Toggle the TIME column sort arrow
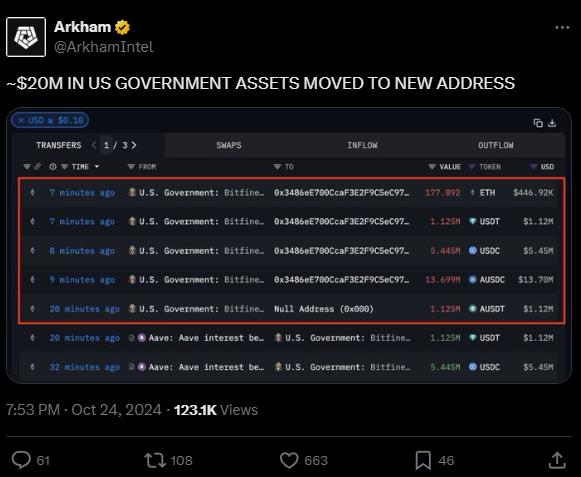 pos(97,167)
